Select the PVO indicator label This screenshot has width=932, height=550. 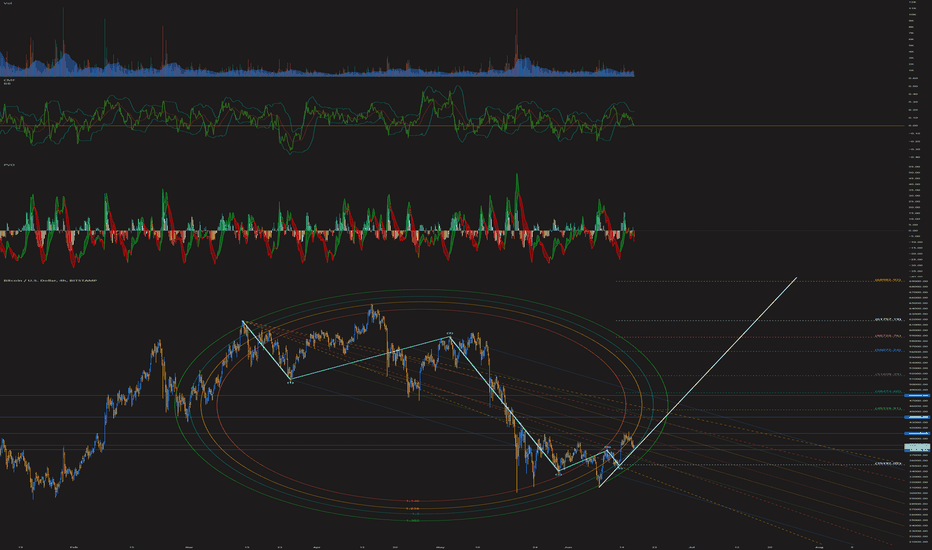[x=9, y=165]
